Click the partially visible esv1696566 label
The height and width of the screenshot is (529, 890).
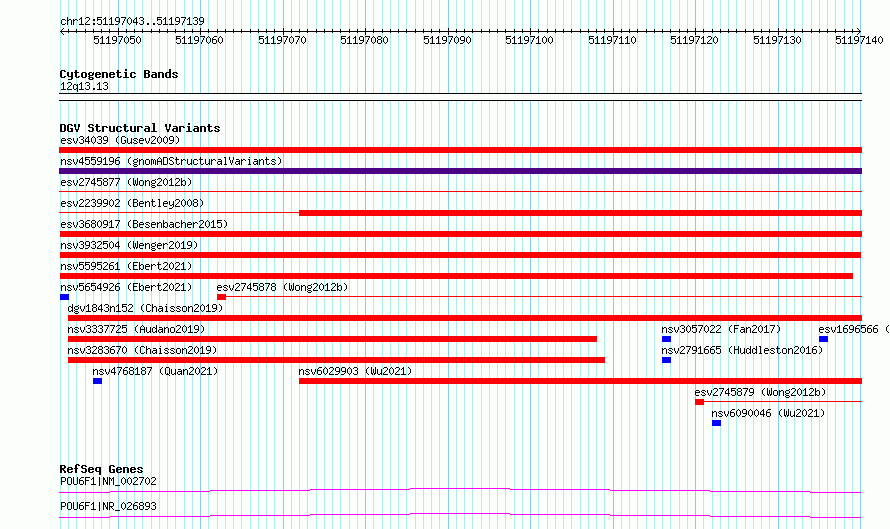point(853,329)
